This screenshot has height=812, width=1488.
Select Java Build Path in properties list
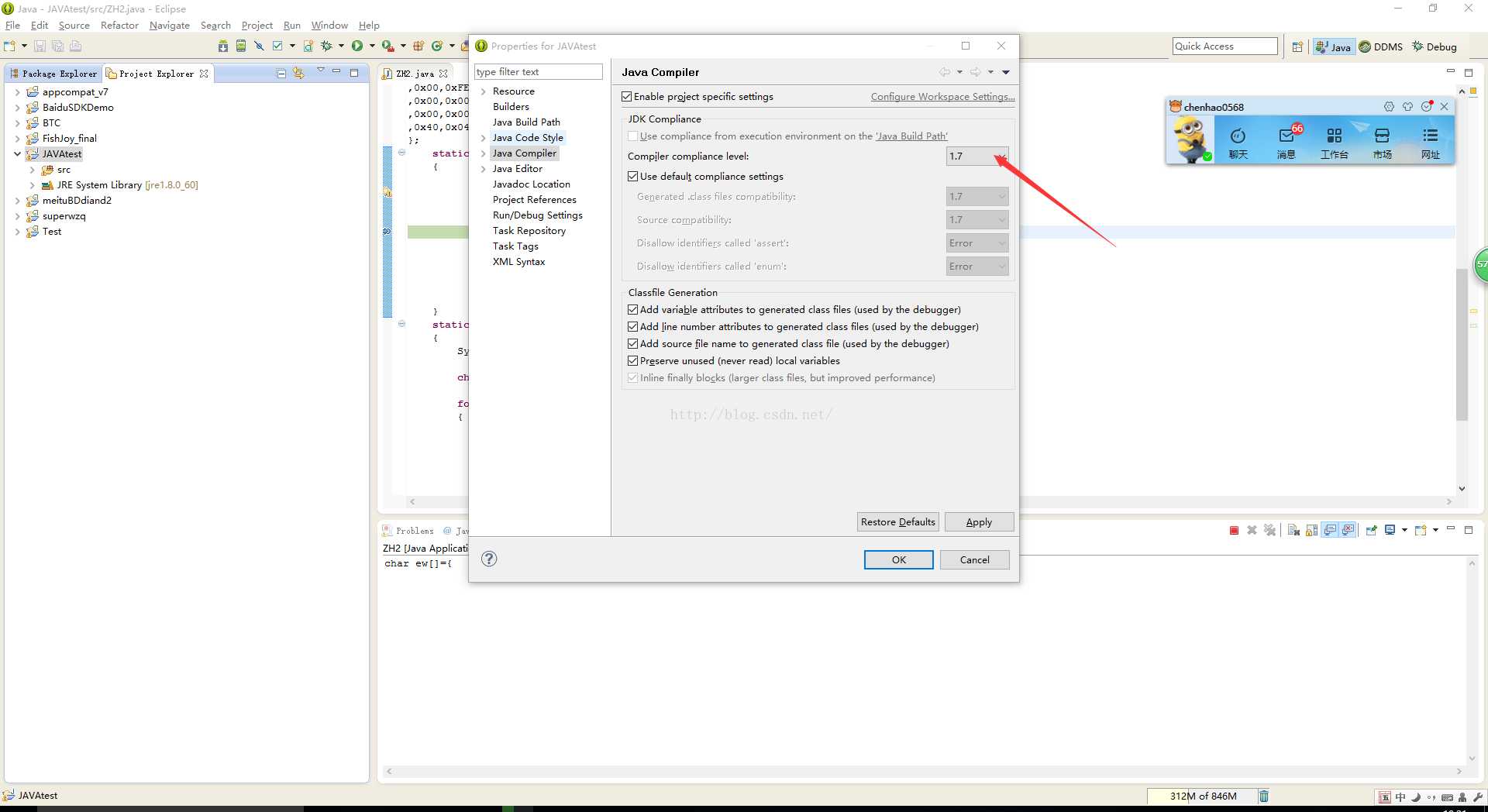click(526, 122)
